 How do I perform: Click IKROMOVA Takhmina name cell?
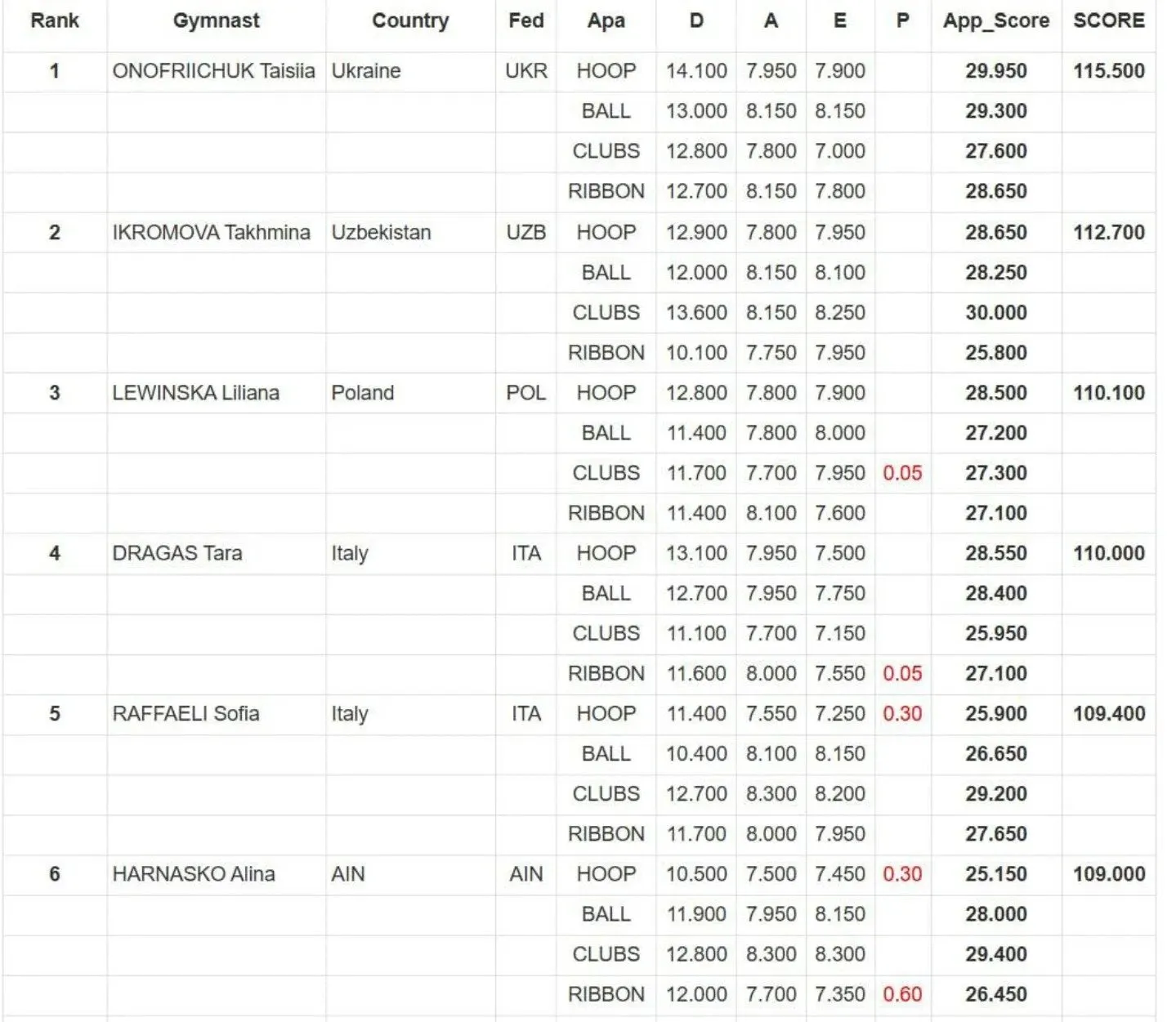tap(211, 233)
